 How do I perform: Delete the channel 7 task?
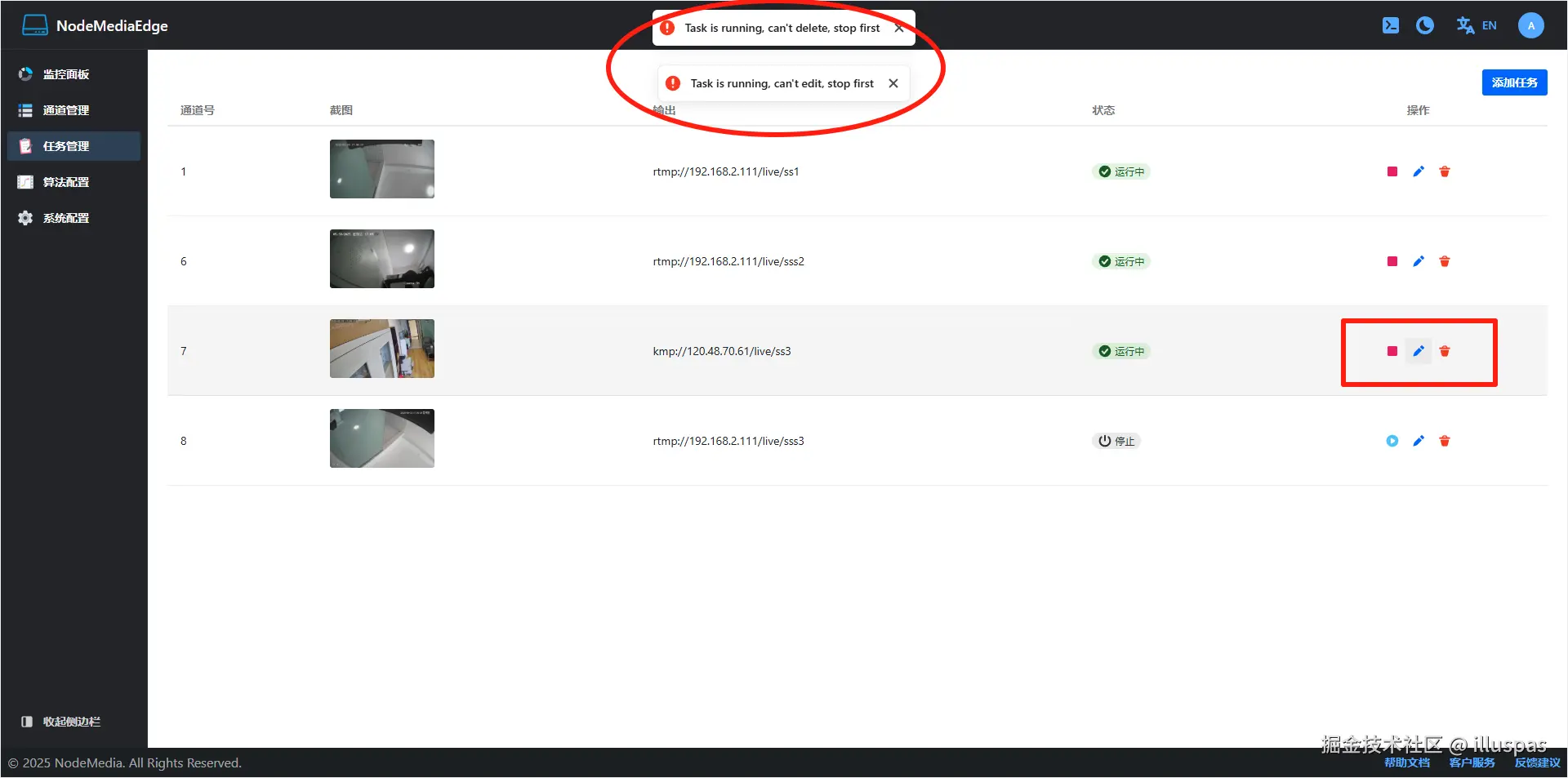point(1445,351)
